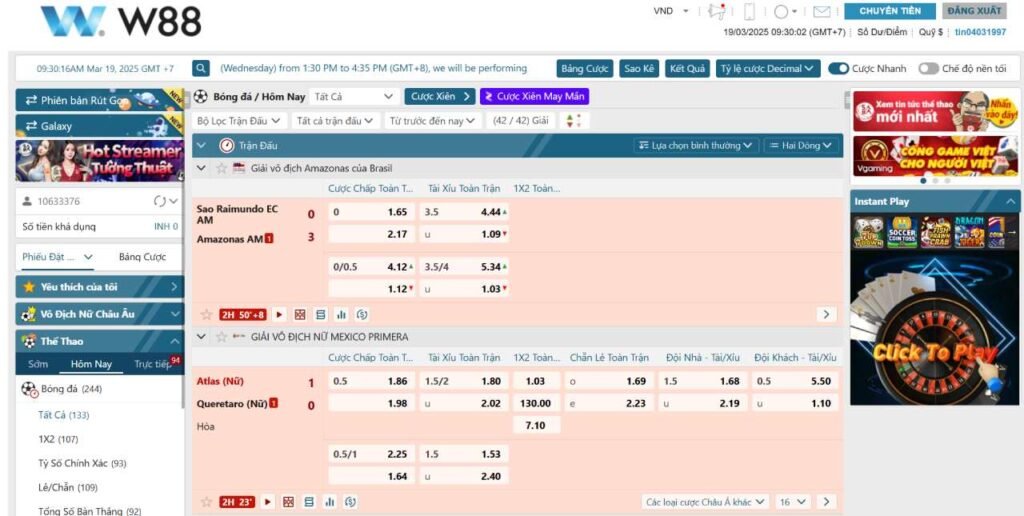Open statistics bar chart icon for Sao Raimundo match
The width and height of the screenshot is (1024, 516).
(341, 314)
